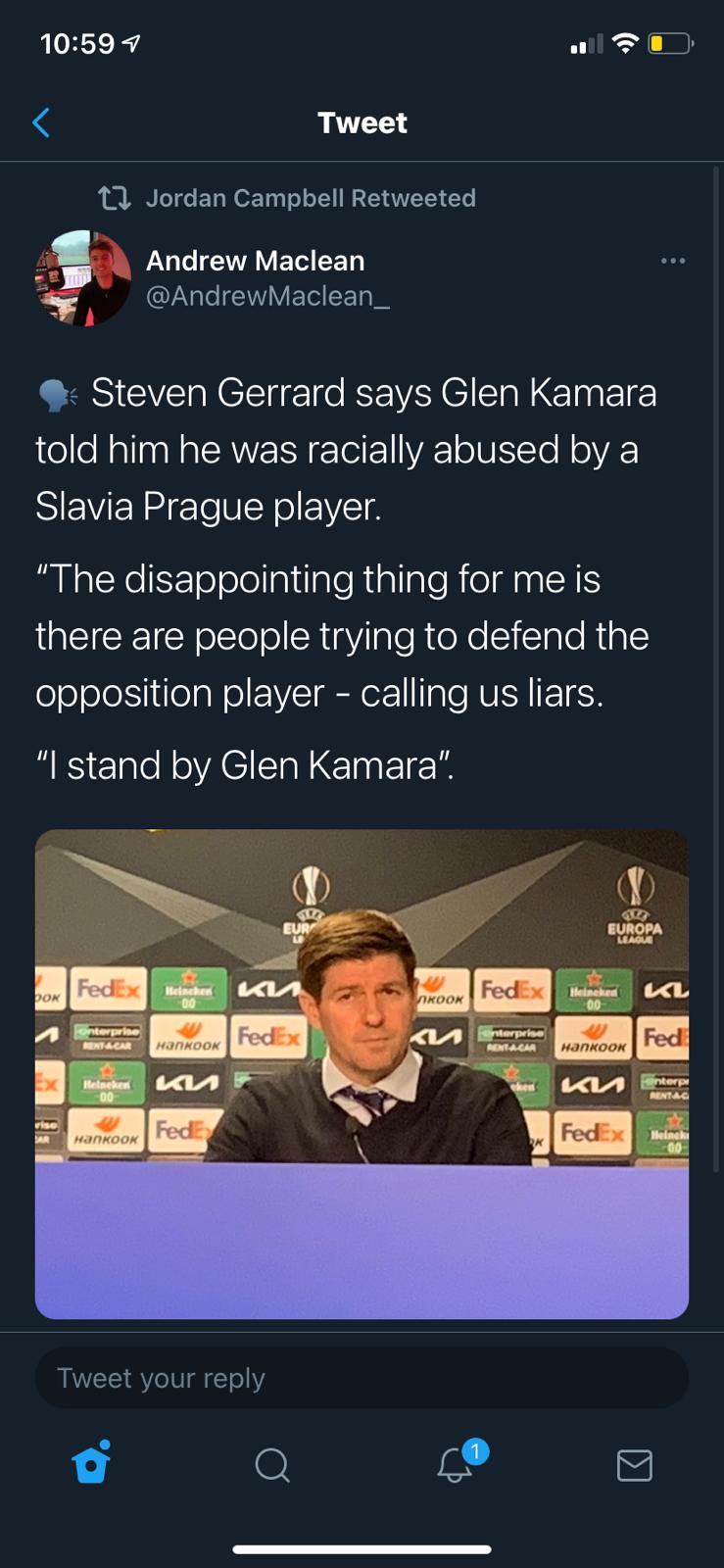This screenshot has height=1568, width=724.
Task: Open the Europa League press conference photo
Action: click(x=362, y=1073)
